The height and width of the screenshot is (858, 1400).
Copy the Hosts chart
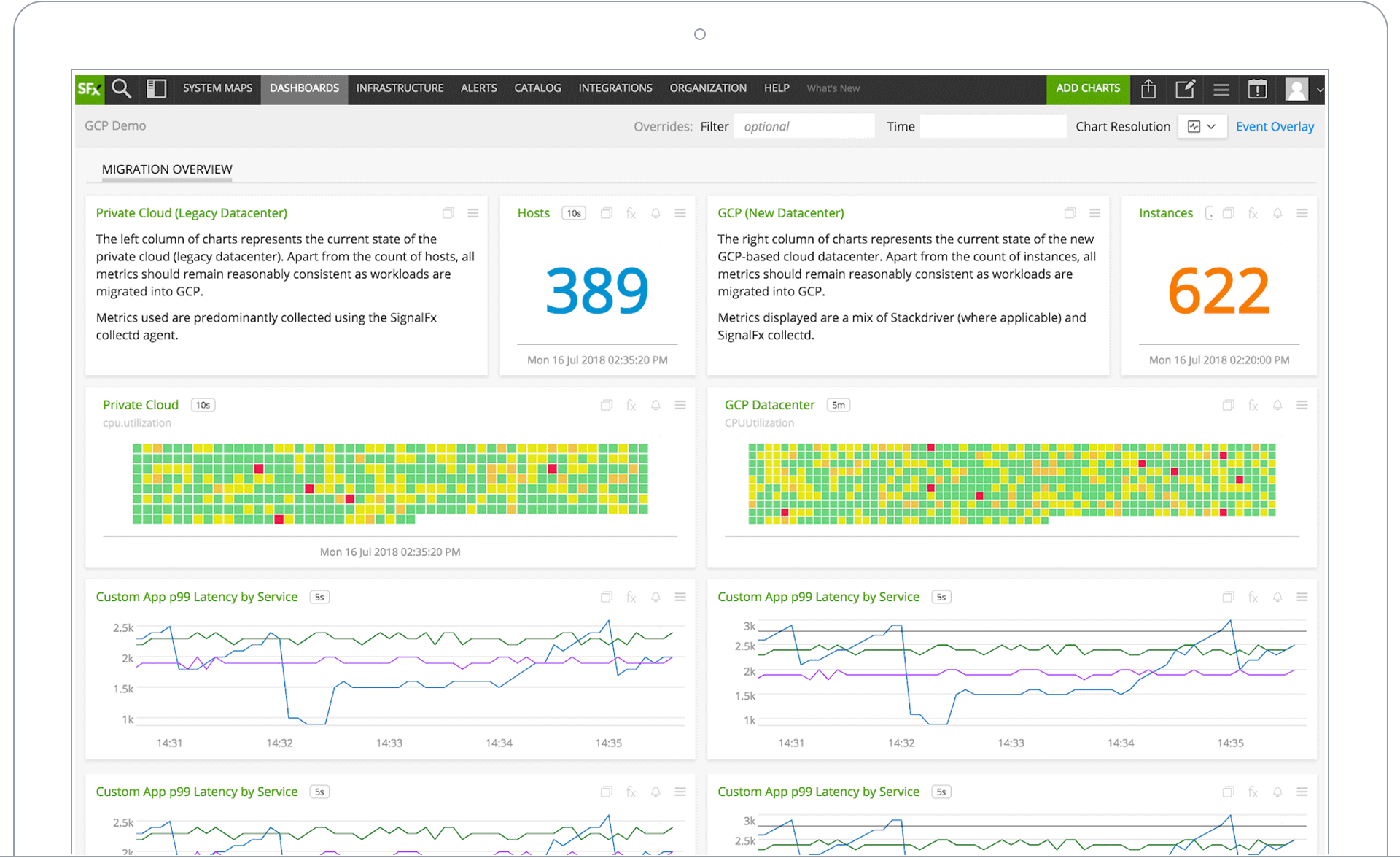(607, 213)
